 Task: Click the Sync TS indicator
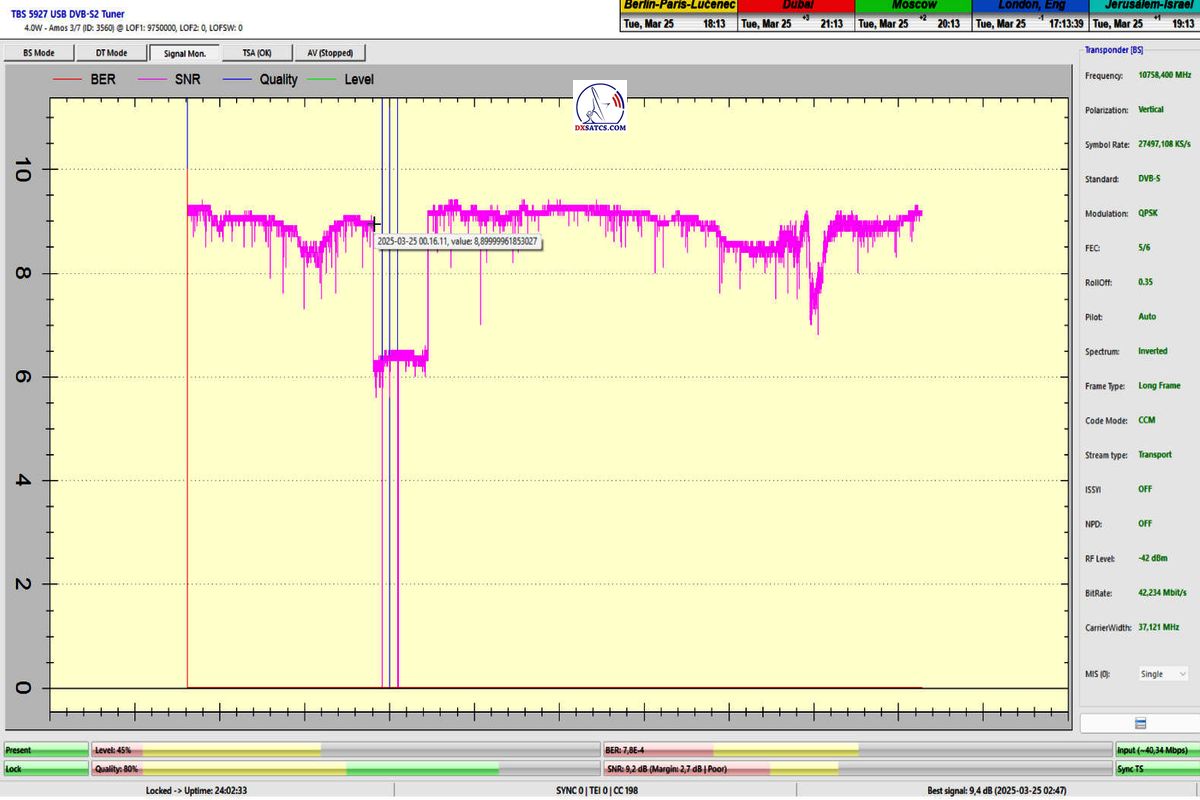[x=1156, y=769]
